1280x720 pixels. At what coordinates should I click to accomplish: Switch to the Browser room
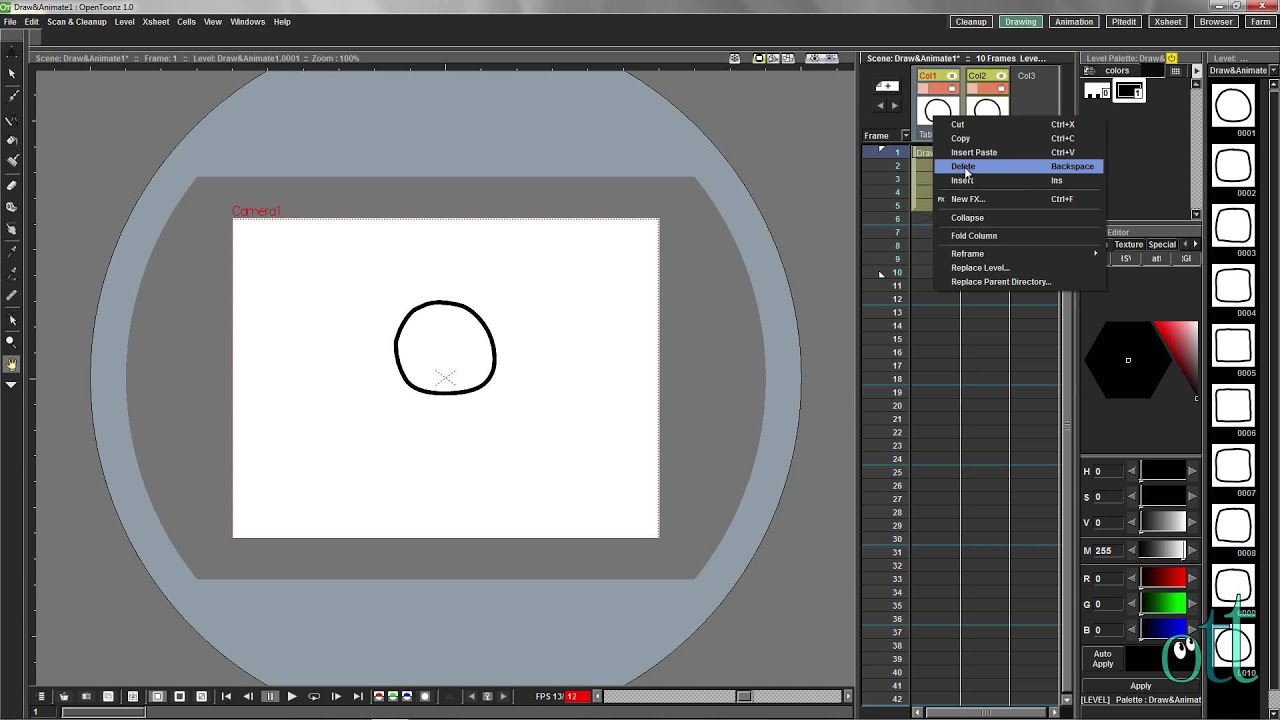[1216, 22]
